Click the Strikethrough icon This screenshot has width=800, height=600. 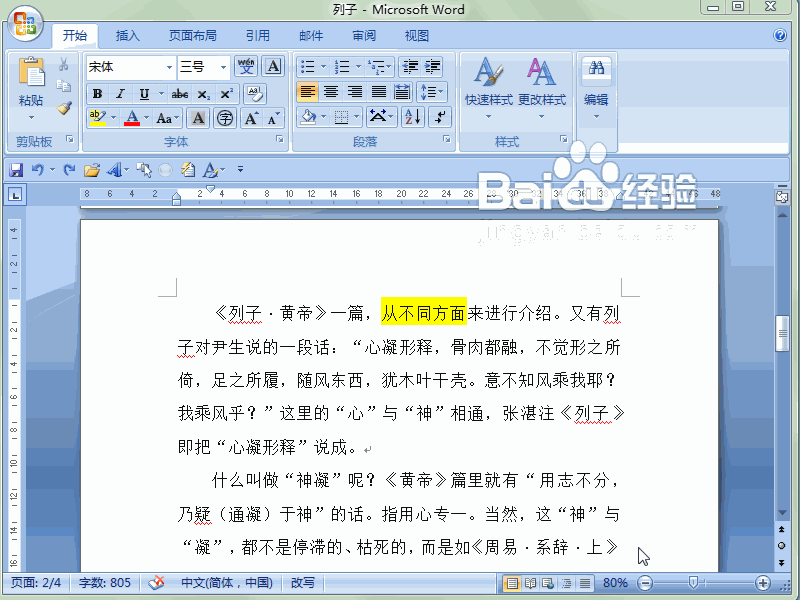click(179, 93)
